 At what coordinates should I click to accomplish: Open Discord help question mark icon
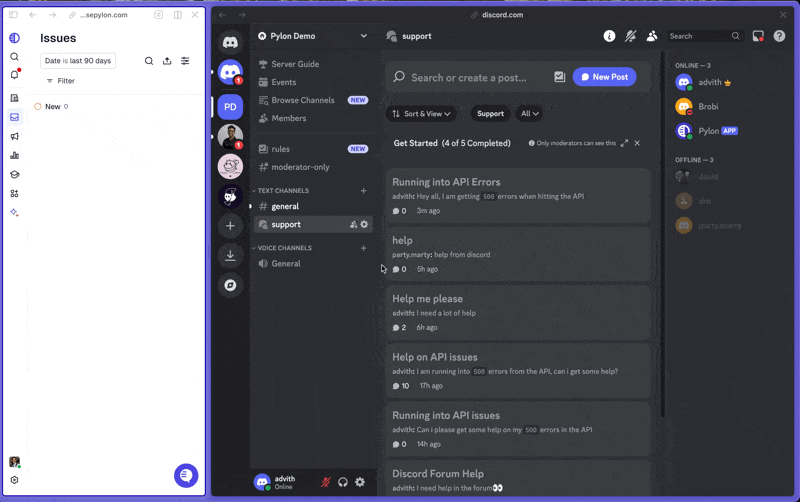coord(779,36)
